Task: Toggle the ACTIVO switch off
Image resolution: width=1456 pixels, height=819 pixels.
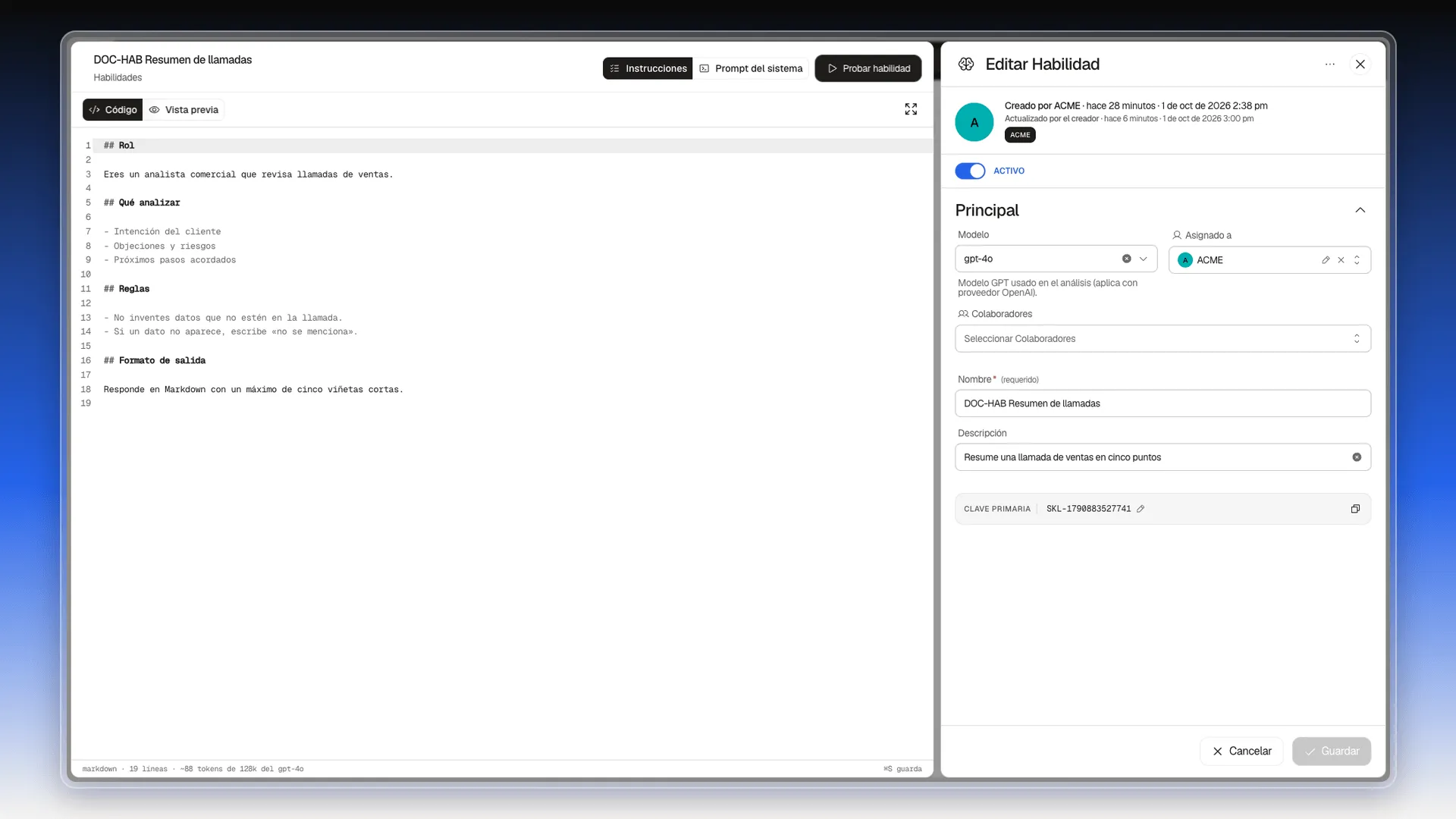Action: click(970, 171)
